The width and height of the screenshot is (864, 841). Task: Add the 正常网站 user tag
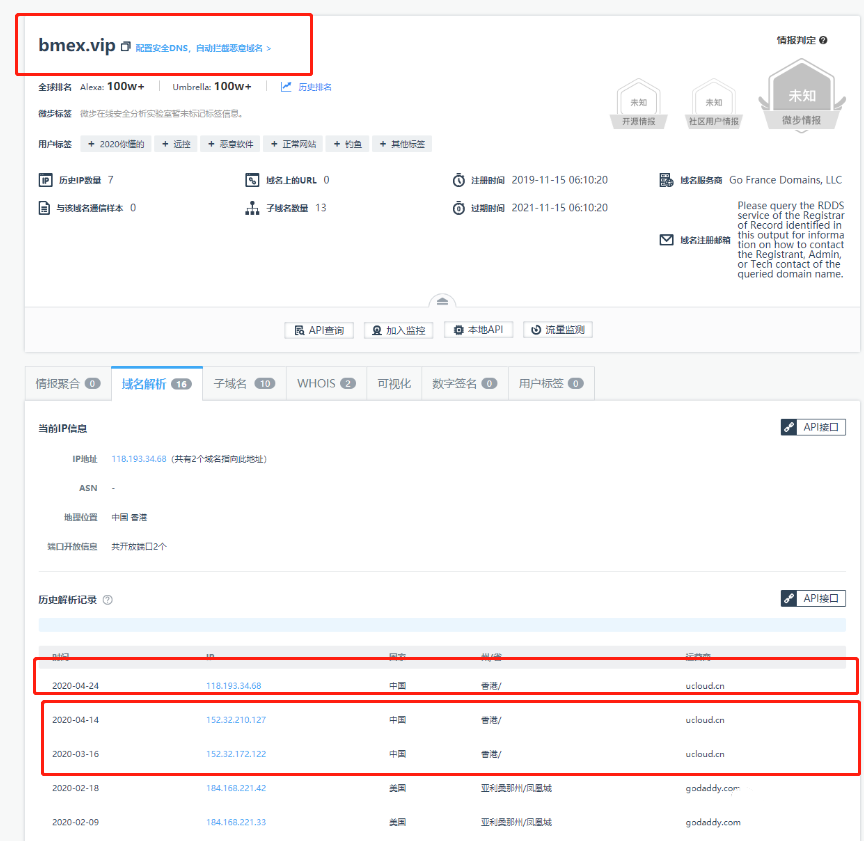tap(293, 144)
